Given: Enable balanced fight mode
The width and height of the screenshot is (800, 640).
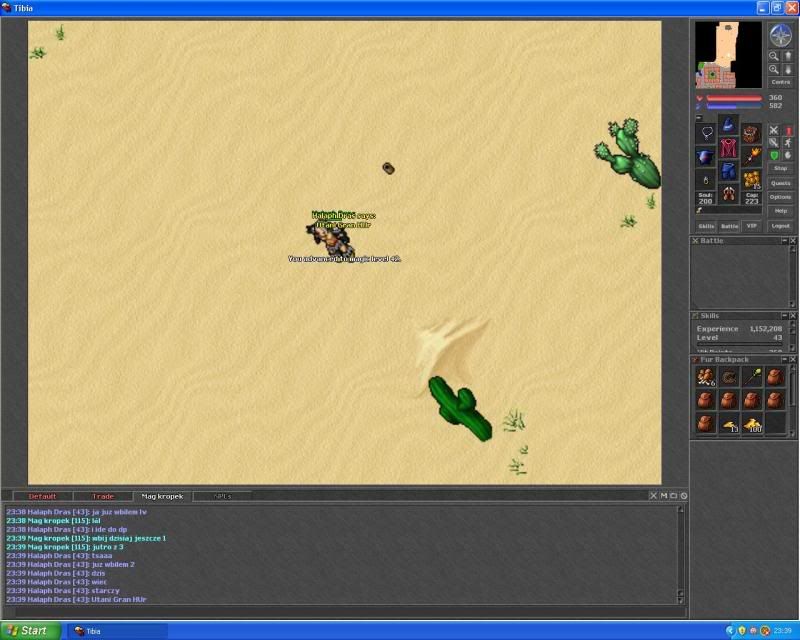Looking at the screenshot, I should pyautogui.click(x=774, y=143).
